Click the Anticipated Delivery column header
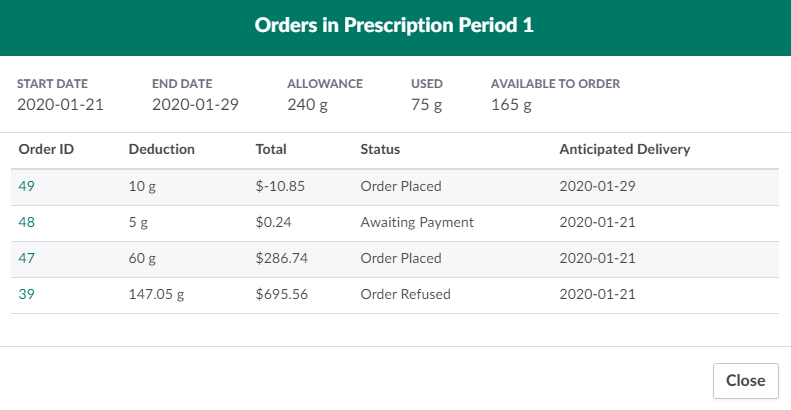Screen dimensions: 791x410 [624, 149]
